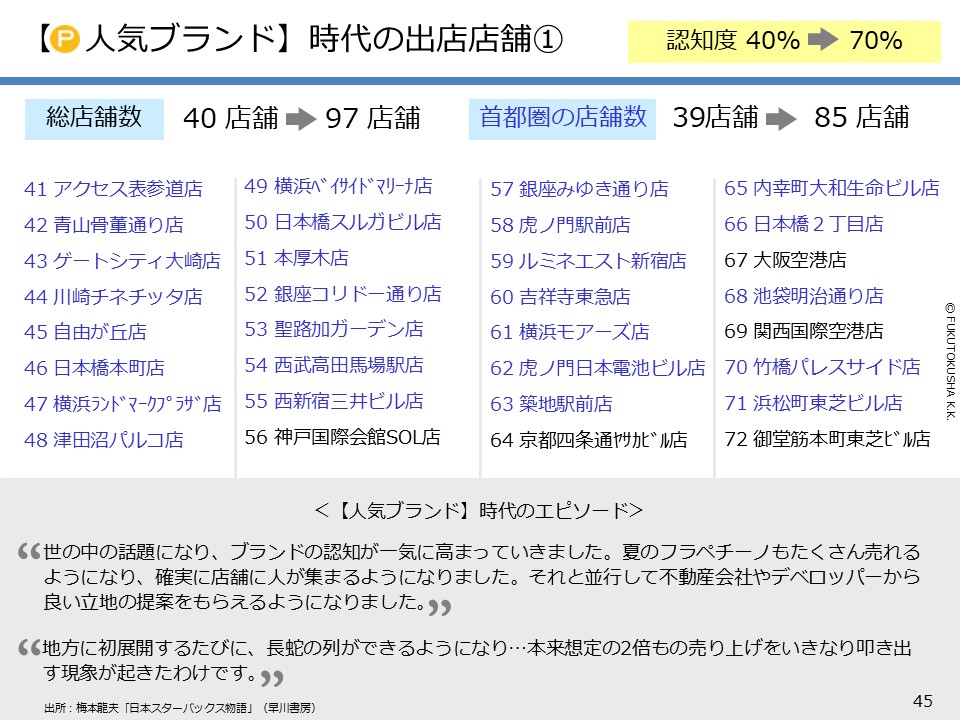Select store entry 67 大阪空港店
Image resolution: width=960 pixels, height=720 pixels.
785,260
